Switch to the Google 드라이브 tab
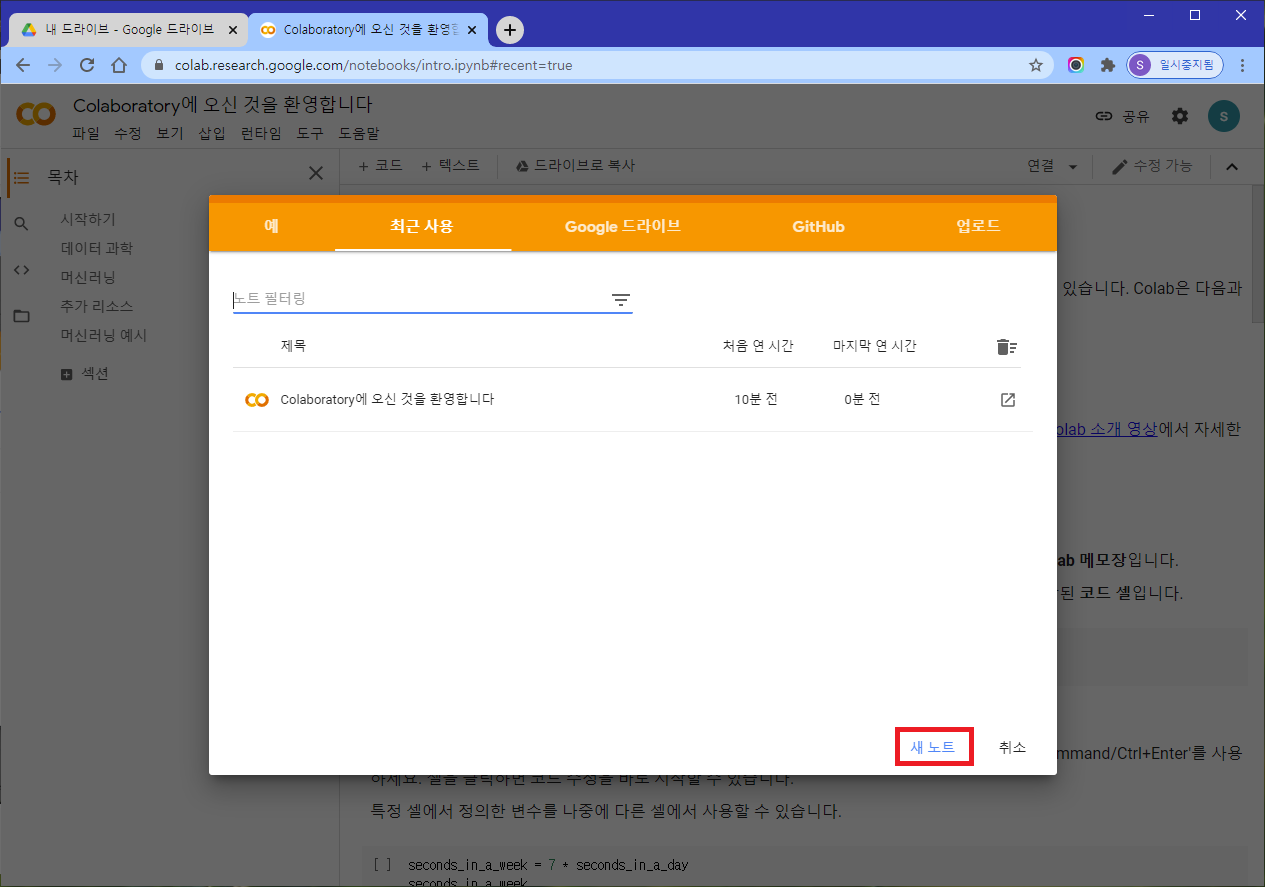Viewport: 1265px width, 887px height. tap(623, 226)
